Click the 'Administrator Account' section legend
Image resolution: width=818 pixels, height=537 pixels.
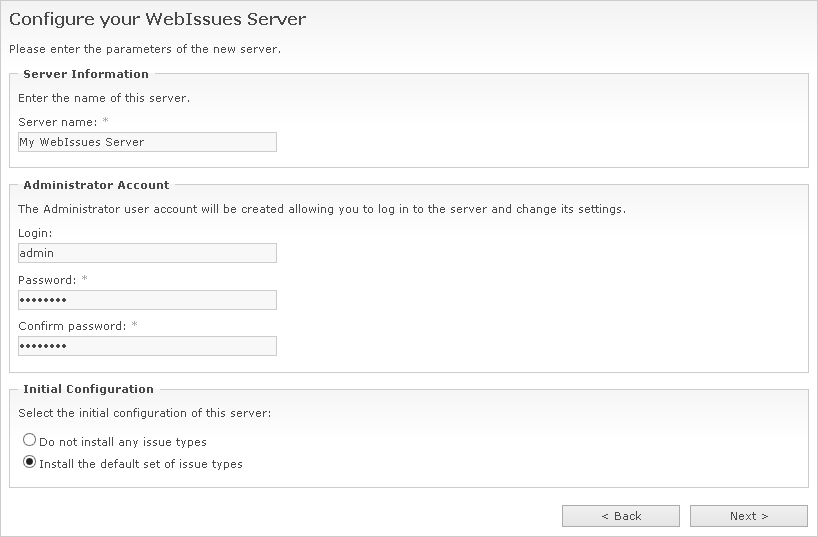pyautogui.click(x=96, y=185)
